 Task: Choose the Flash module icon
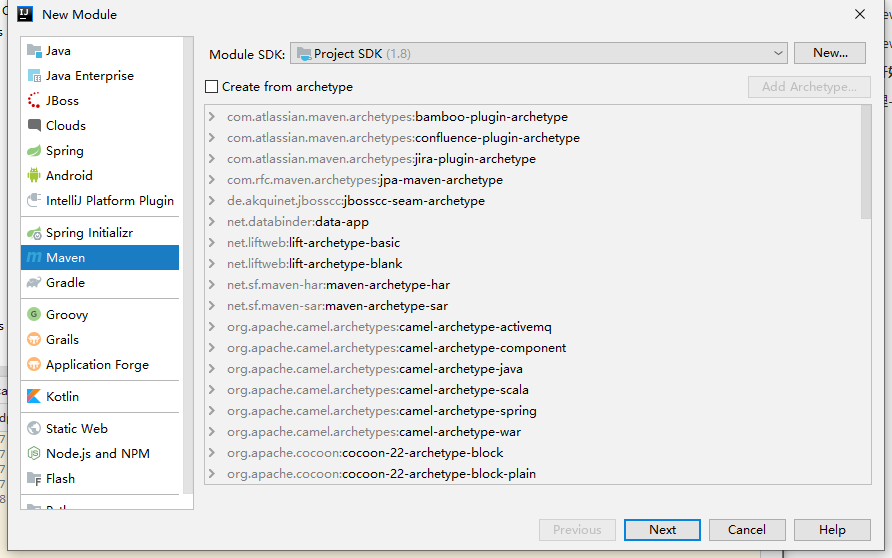34,478
